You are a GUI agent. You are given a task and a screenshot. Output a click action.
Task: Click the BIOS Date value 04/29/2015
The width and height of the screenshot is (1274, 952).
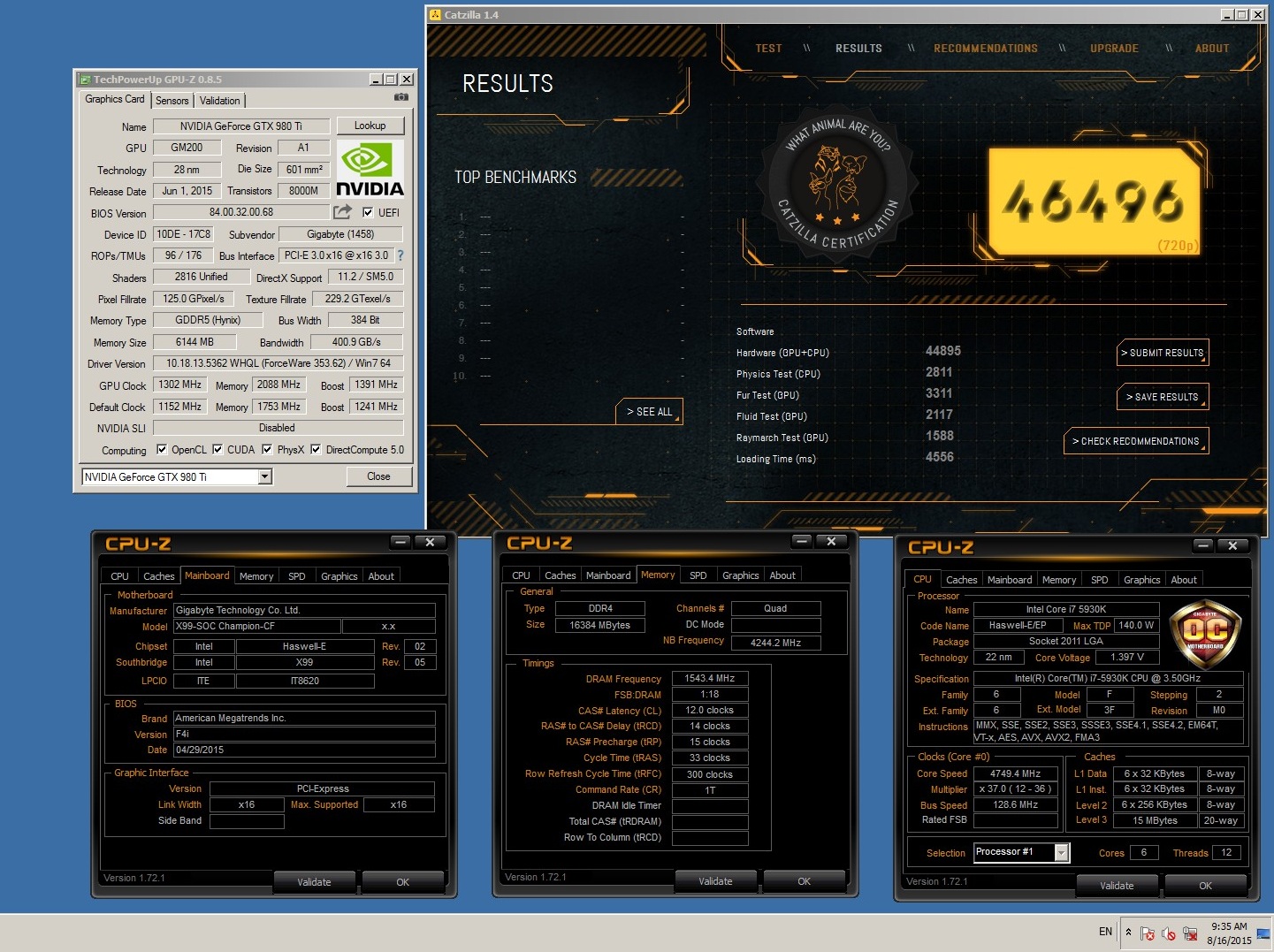[x=304, y=750]
